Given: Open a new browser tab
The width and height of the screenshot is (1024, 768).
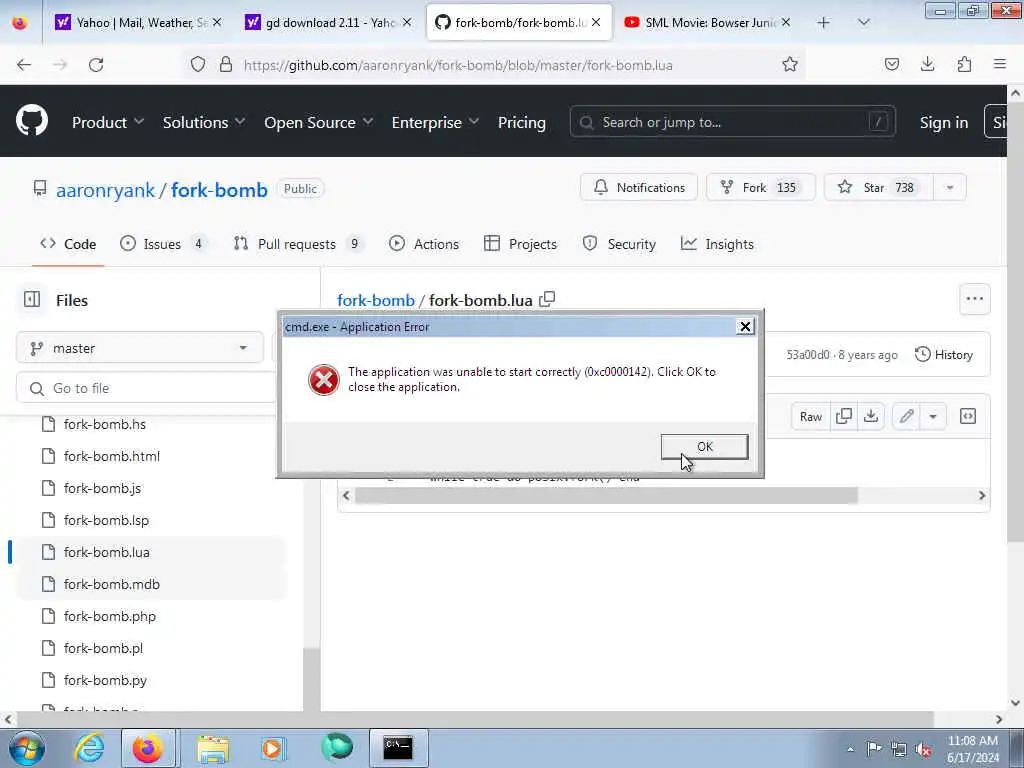Looking at the screenshot, I should 824,23.
